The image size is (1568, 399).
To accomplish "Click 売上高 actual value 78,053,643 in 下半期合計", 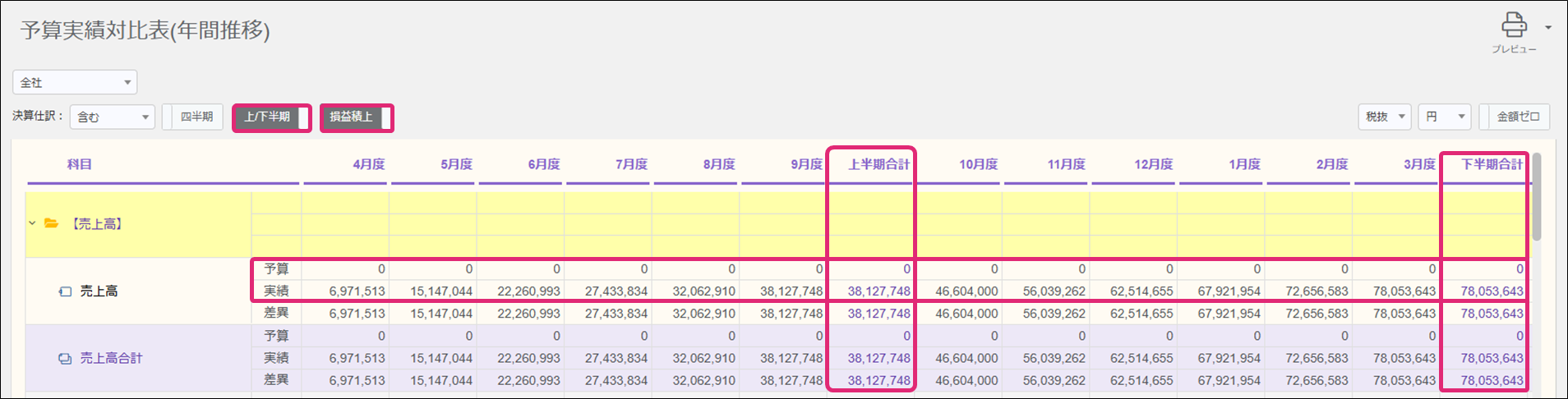I will click(1492, 291).
